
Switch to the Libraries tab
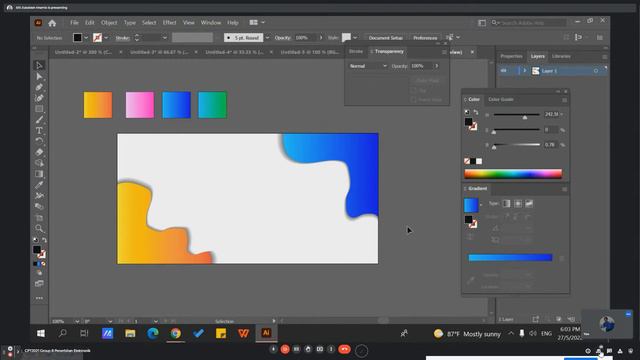[x=561, y=56]
